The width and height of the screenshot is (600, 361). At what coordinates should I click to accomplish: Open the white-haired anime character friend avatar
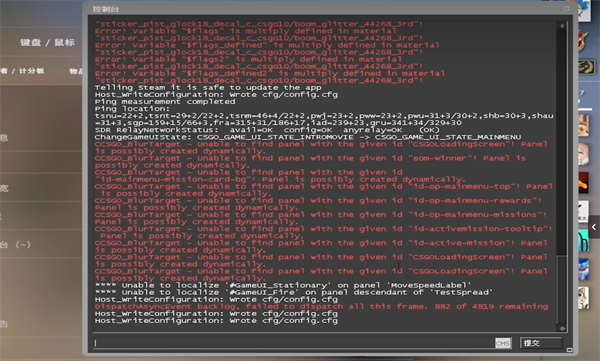pos(583,154)
